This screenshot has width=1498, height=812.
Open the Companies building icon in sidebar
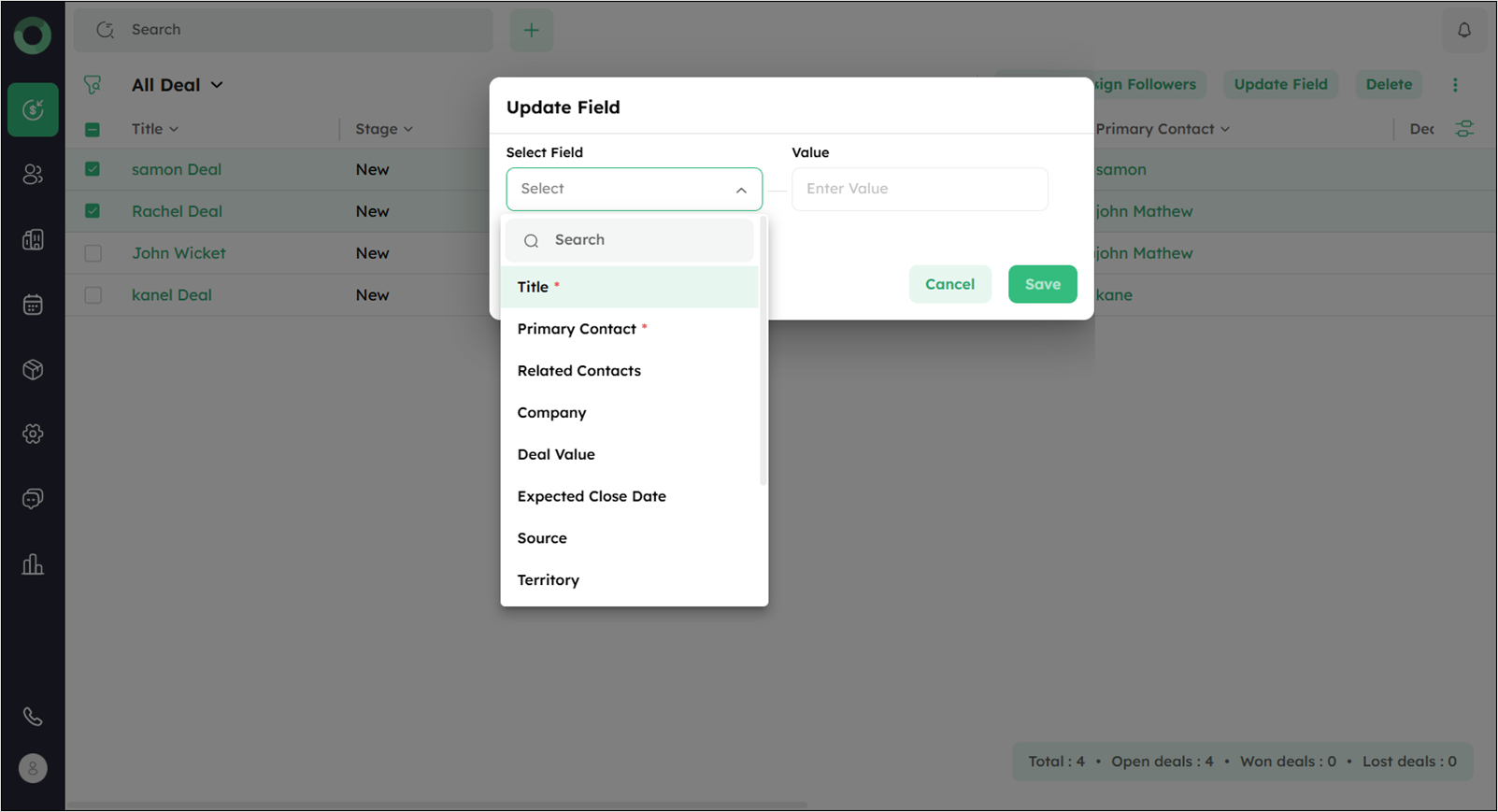point(33,240)
